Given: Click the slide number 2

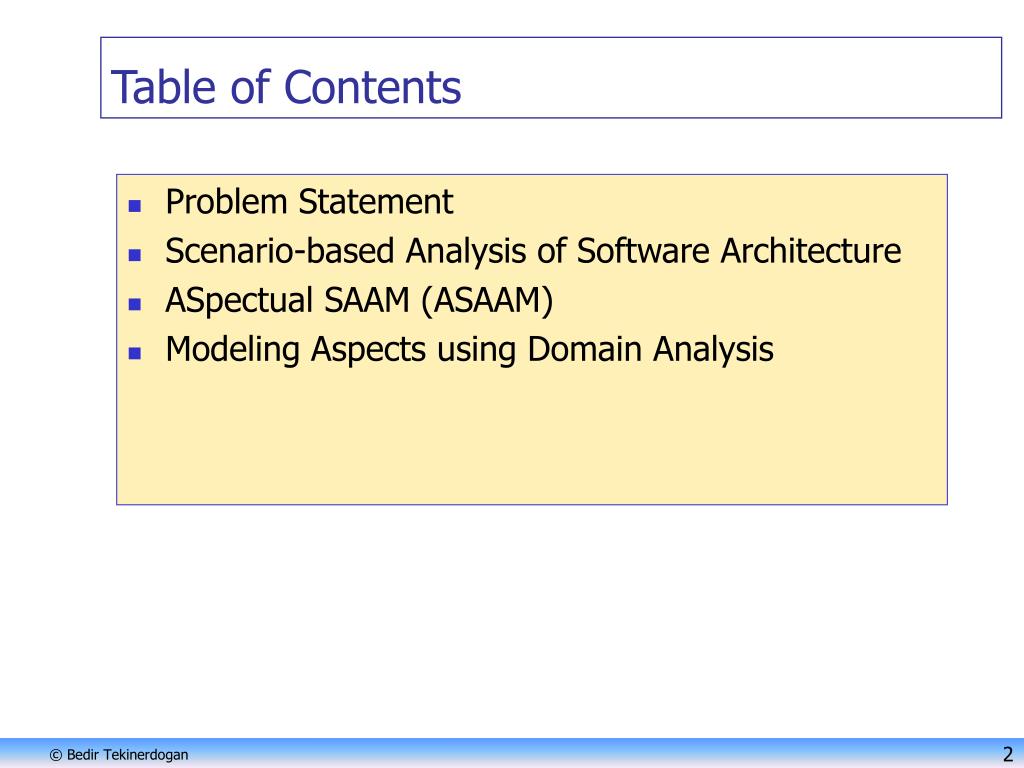Looking at the screenshot, I should (x=1008, y=754).
